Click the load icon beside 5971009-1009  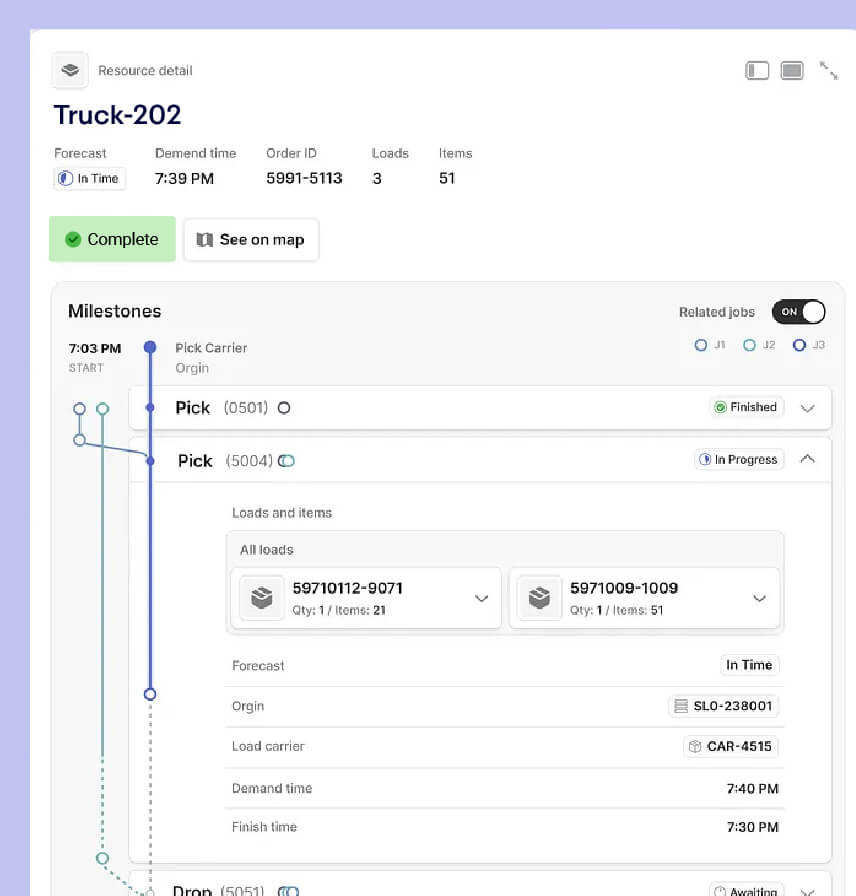[539, 597]
